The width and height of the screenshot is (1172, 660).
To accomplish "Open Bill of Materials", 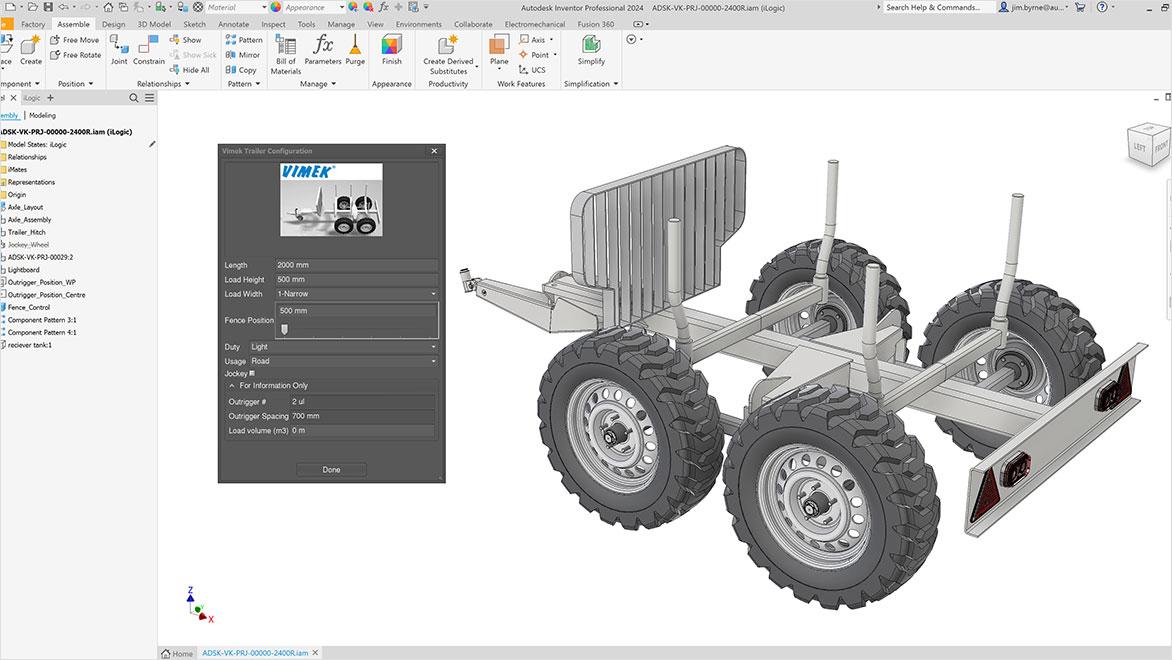I will (286, 55).
